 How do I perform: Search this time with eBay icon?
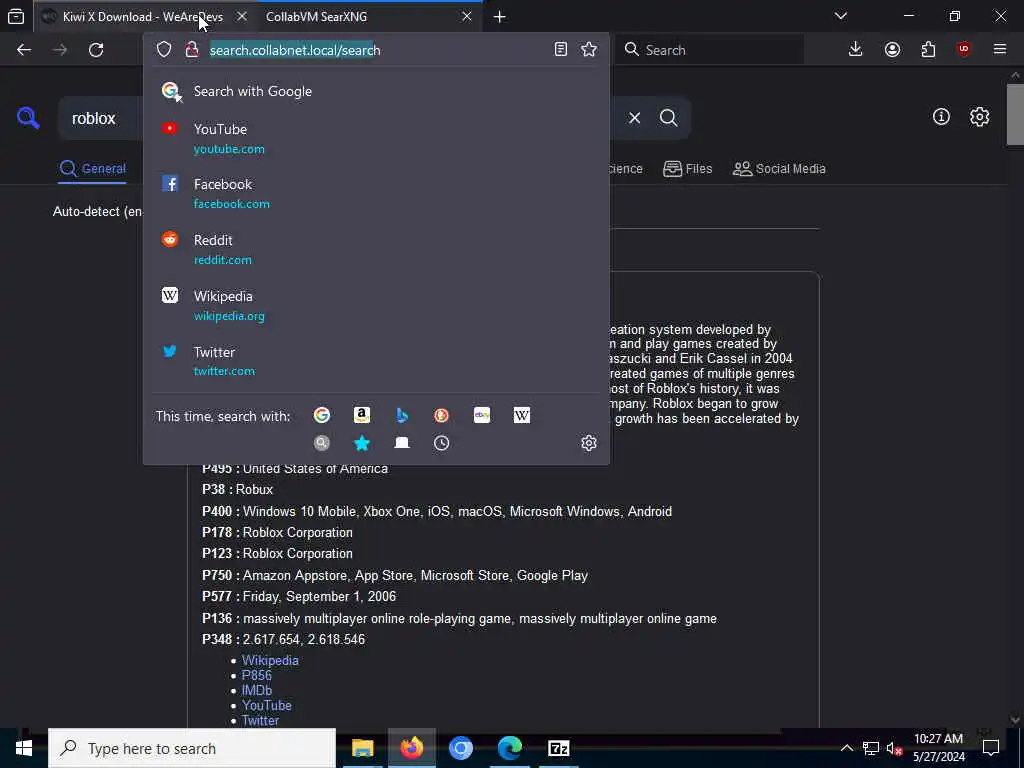[x=482, y=415]
